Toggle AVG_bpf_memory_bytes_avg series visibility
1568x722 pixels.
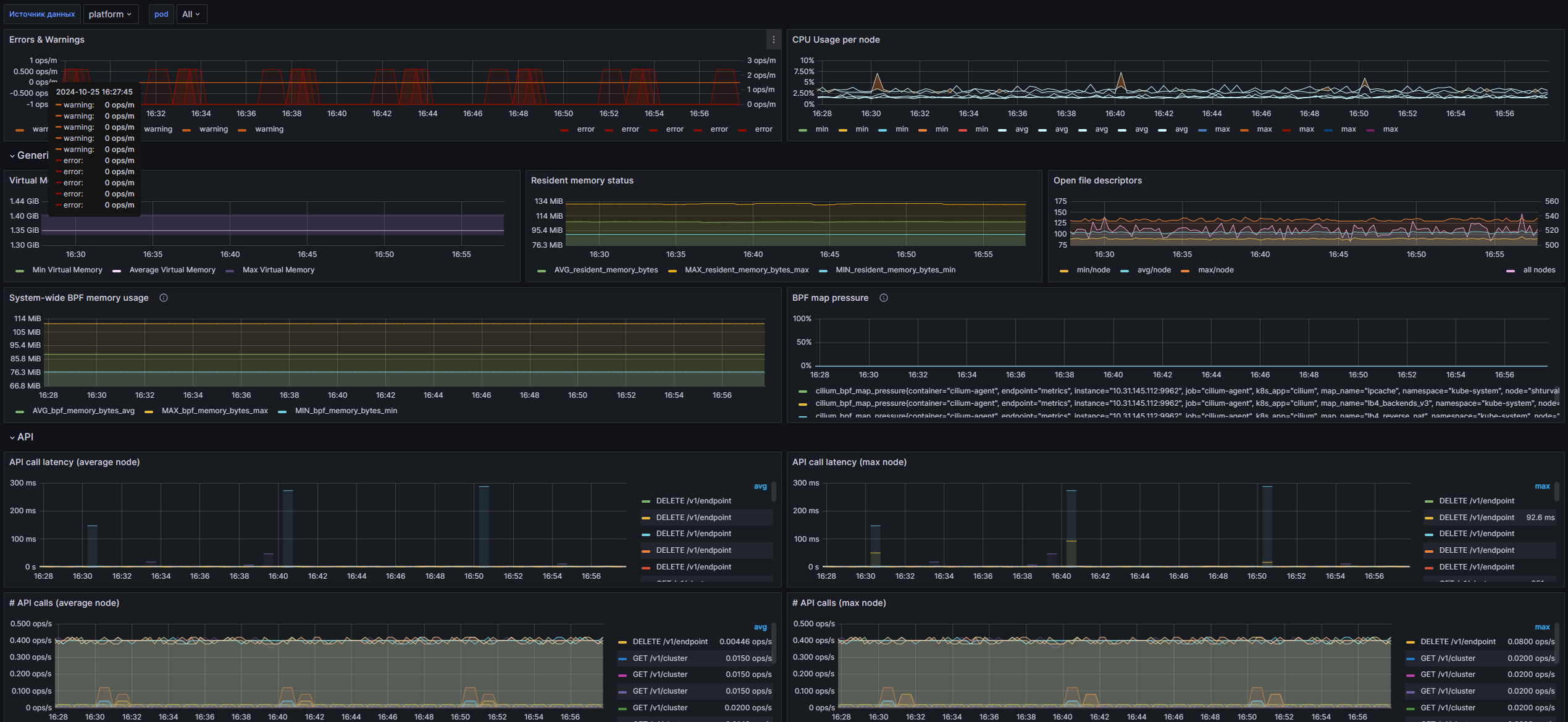(83, 411)
